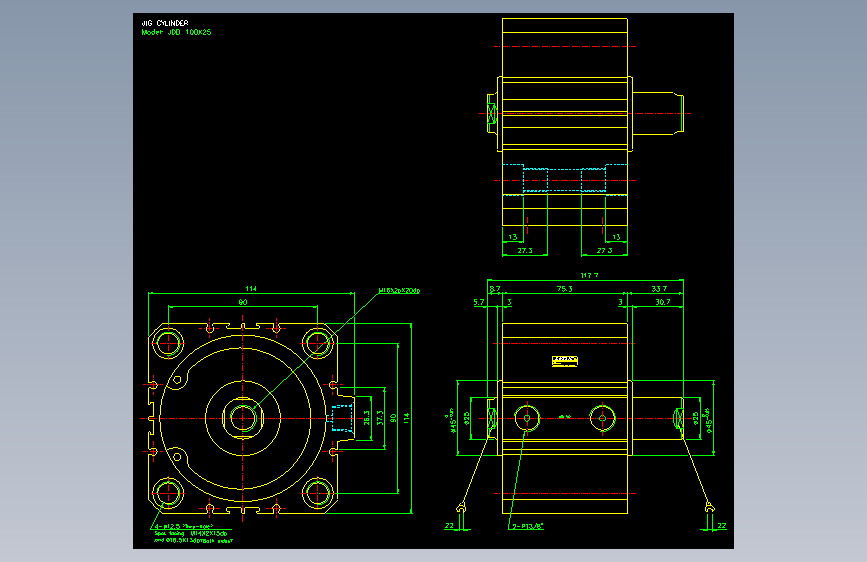Pick the '22' wrench size at left

tap(449, 525)
